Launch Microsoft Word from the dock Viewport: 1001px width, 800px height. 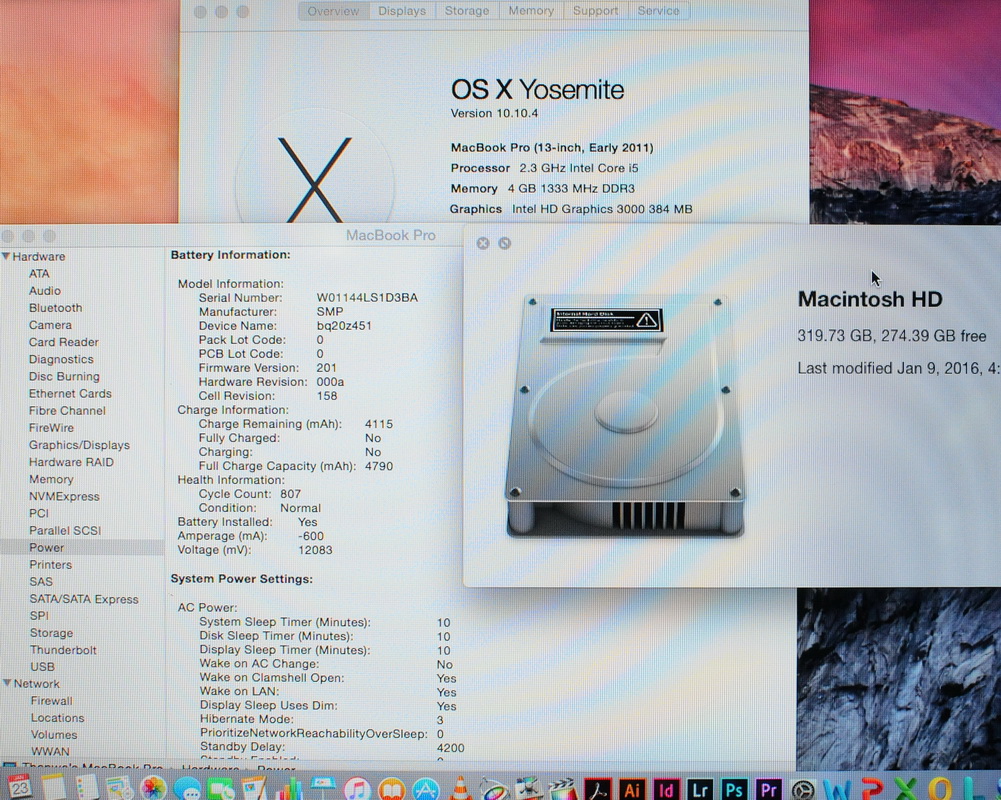coord(837,789)
